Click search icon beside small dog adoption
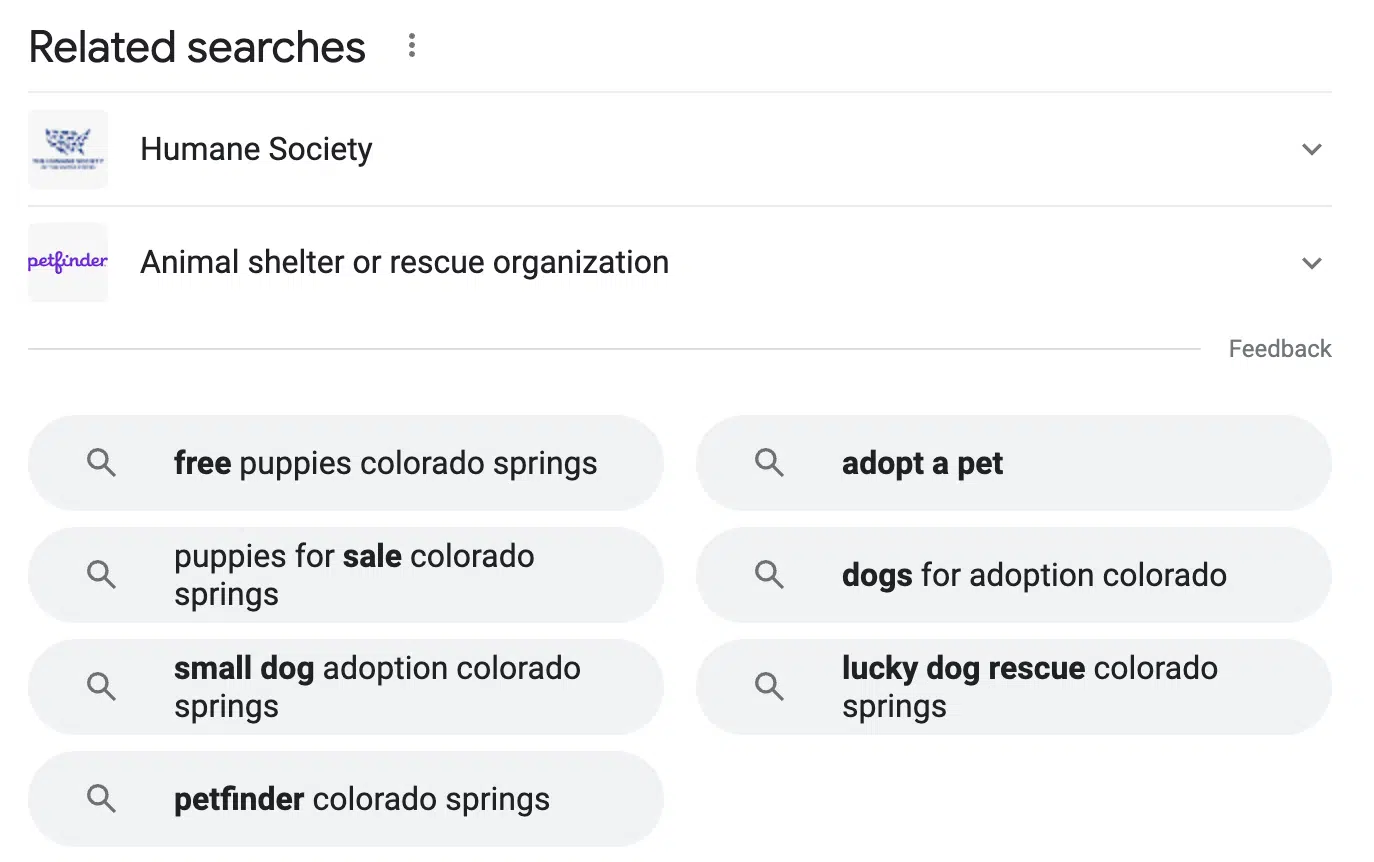 tap(101, 686)
